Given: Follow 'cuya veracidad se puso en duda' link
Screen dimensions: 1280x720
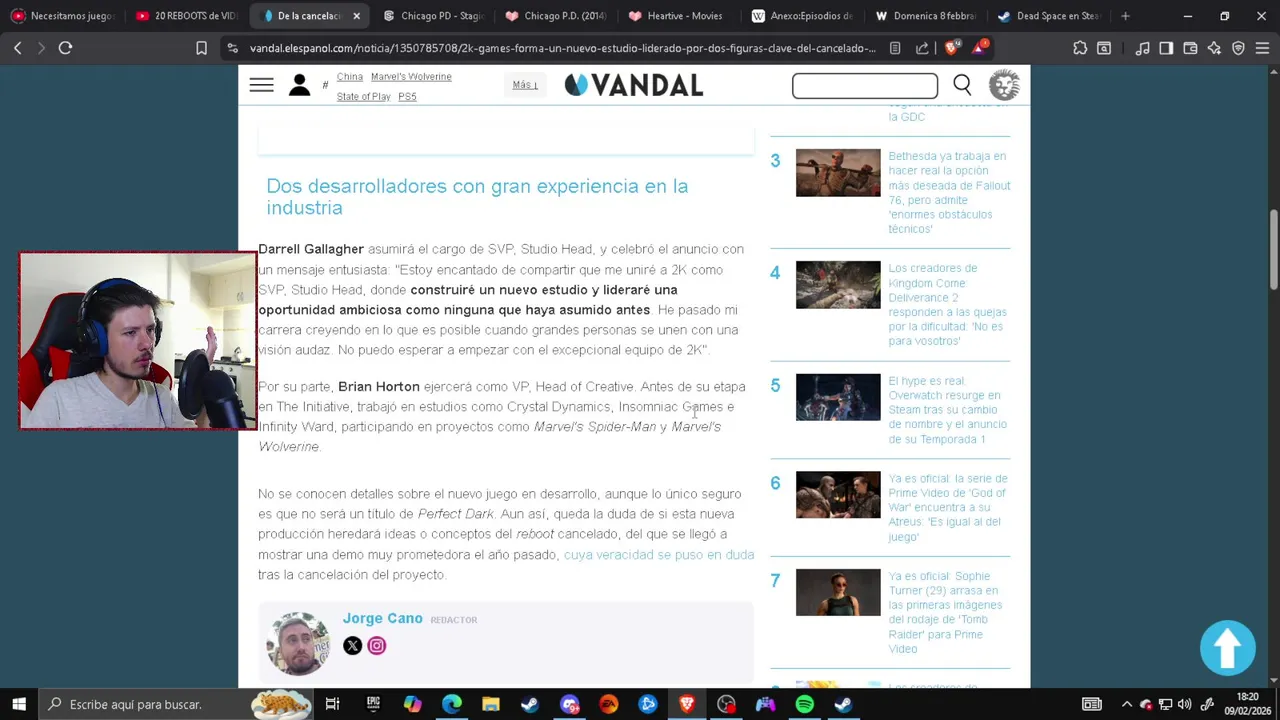Looking at the screenshot, I should coord(659,555).
